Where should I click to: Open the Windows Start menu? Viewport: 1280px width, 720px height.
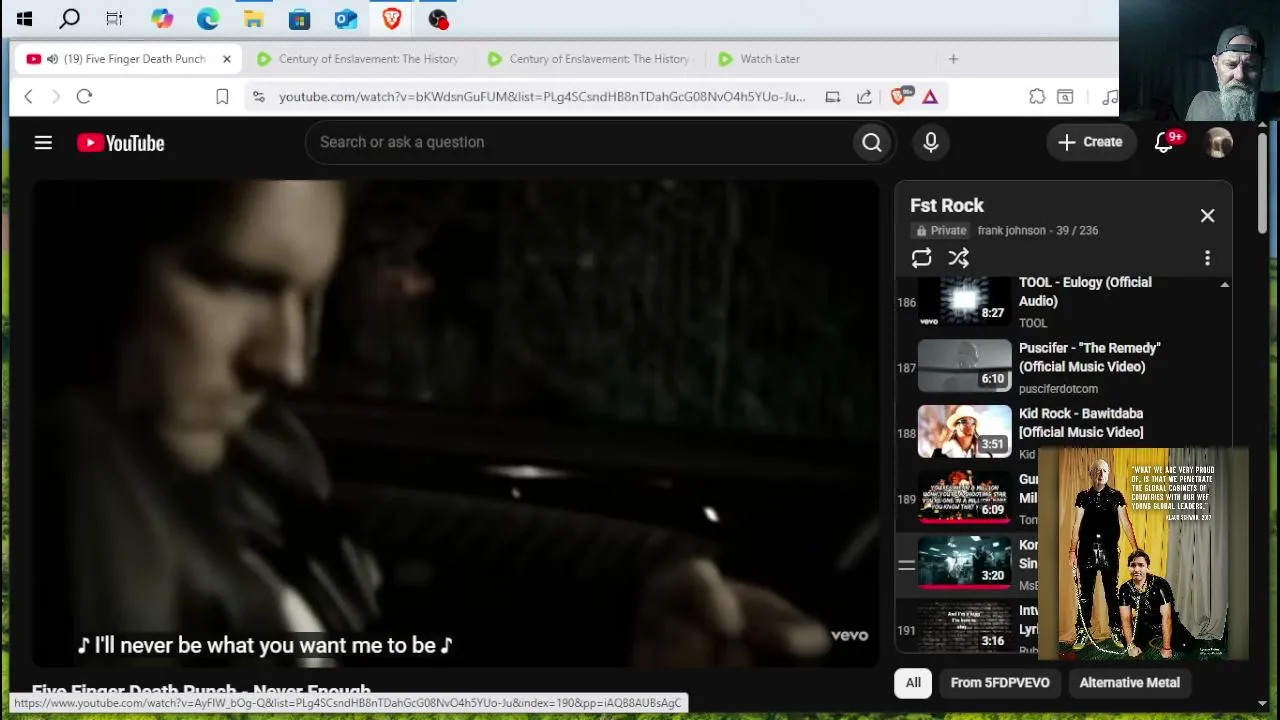tap(24, 18)
